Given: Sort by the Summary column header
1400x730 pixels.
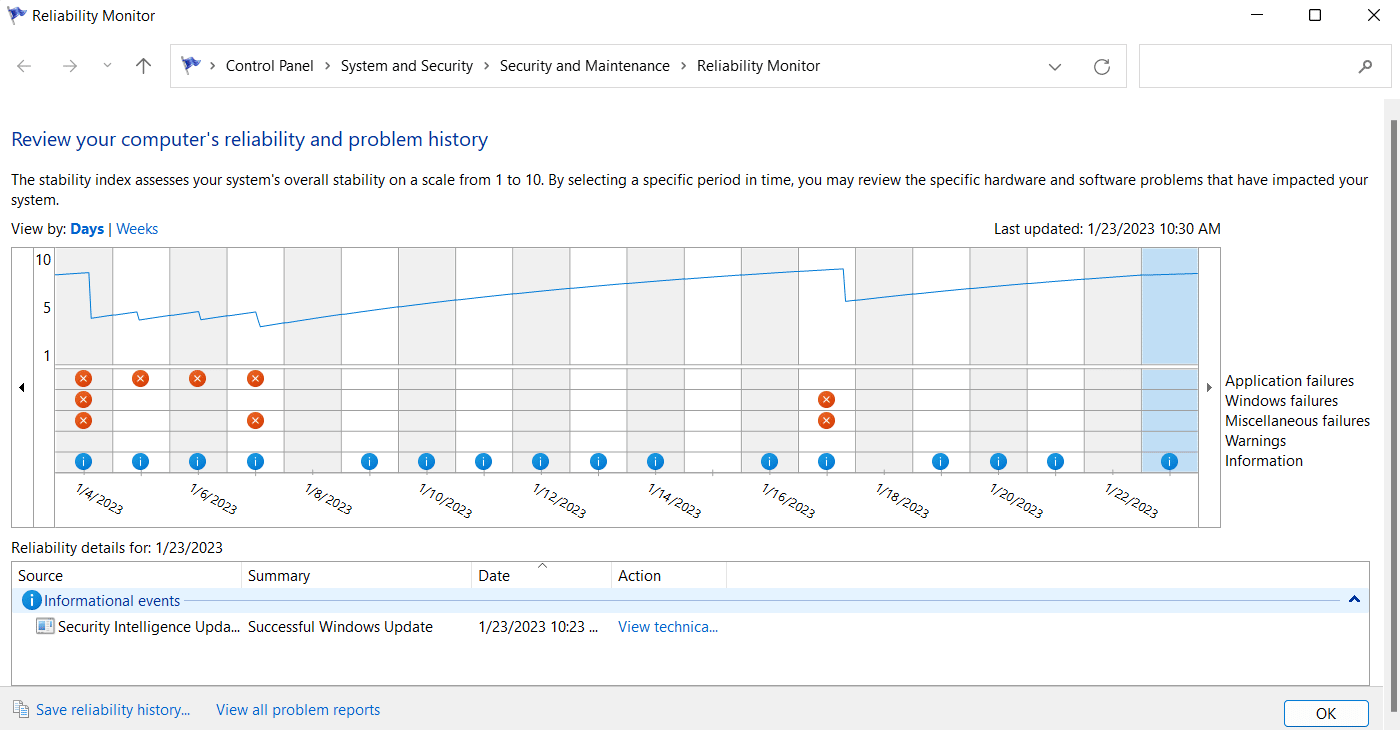Looking at the screenshot, I should (x=357, y=576).
